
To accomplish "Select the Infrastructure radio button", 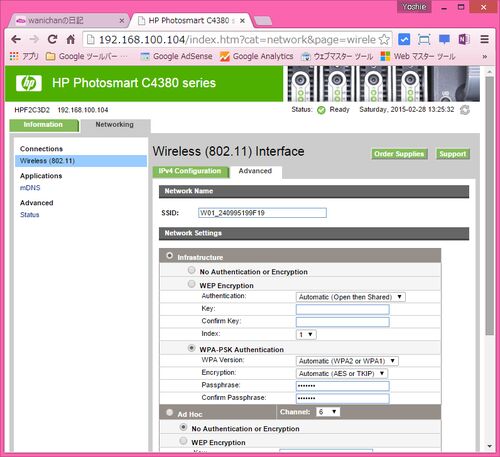I will click(x=169, y=255).
